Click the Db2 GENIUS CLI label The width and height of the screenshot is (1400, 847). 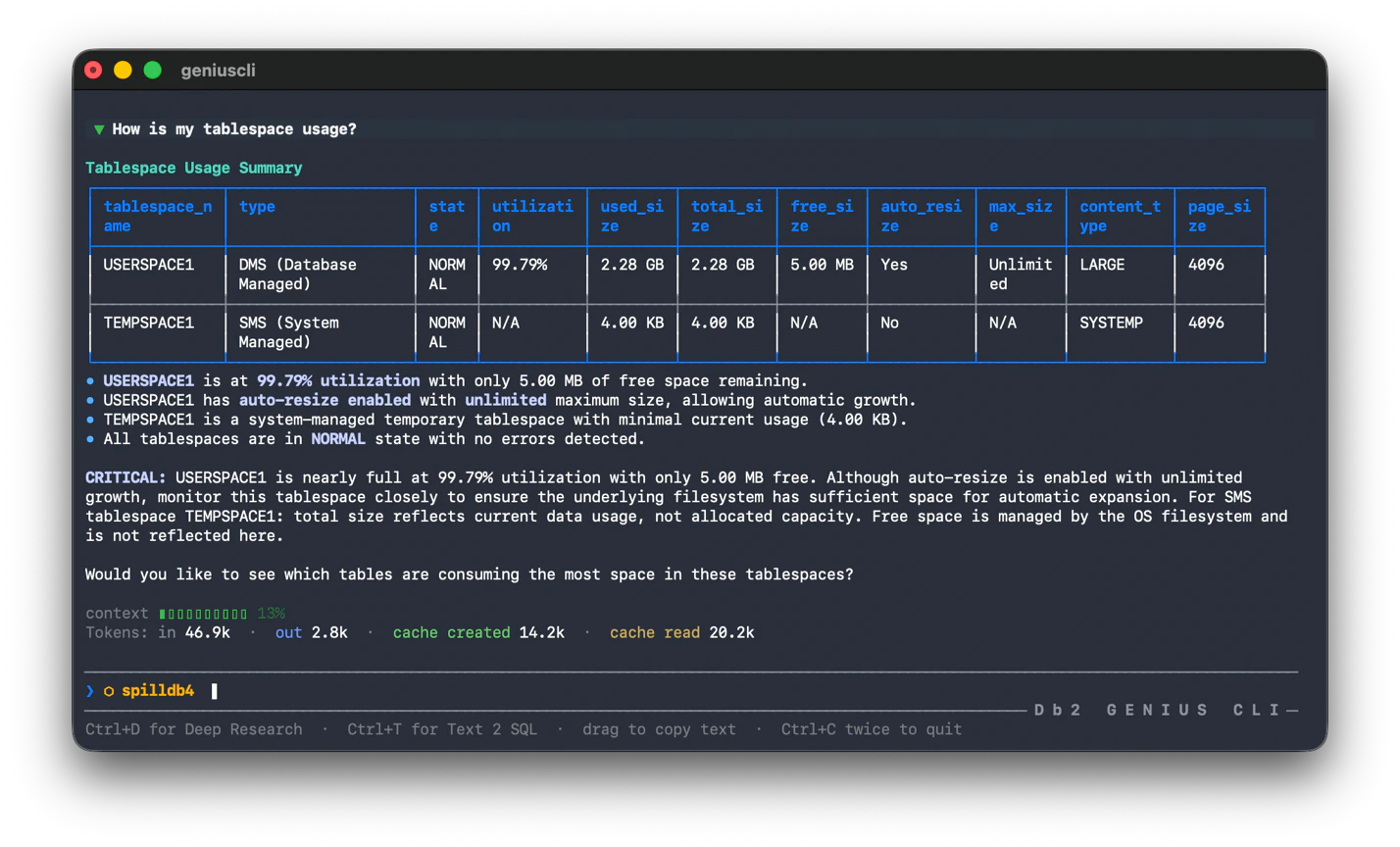[x=1158, y=710]
